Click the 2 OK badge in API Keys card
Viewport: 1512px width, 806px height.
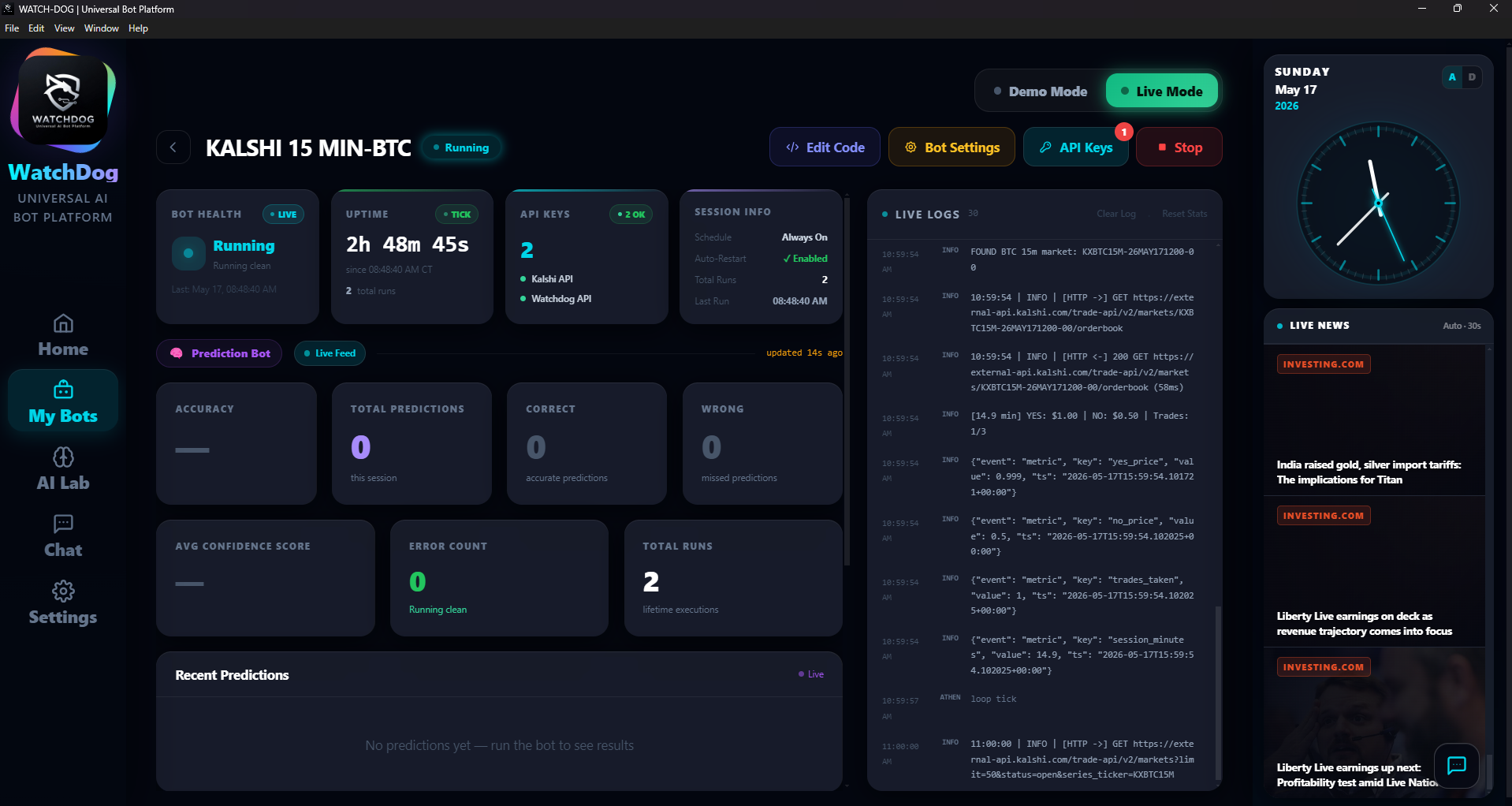pyautogui.click(x=631, y=215)
